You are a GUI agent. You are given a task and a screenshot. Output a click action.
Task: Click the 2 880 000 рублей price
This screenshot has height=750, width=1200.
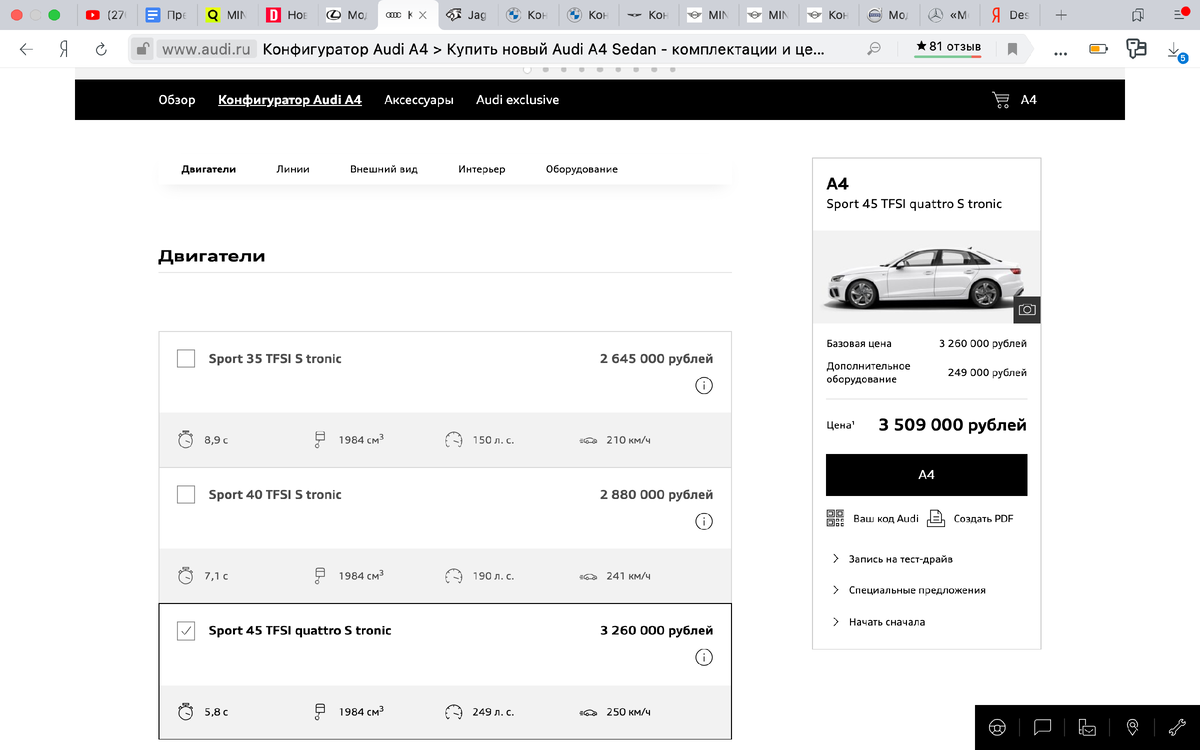click(656, 494)
